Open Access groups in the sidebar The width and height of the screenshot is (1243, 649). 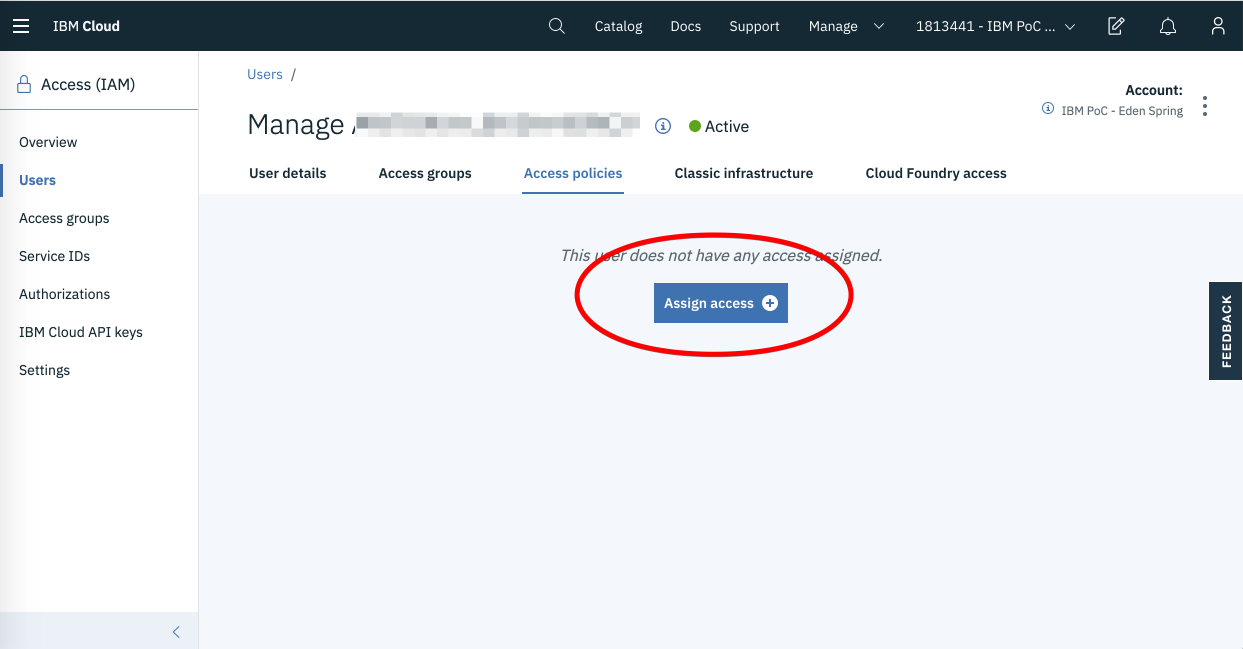64,218
